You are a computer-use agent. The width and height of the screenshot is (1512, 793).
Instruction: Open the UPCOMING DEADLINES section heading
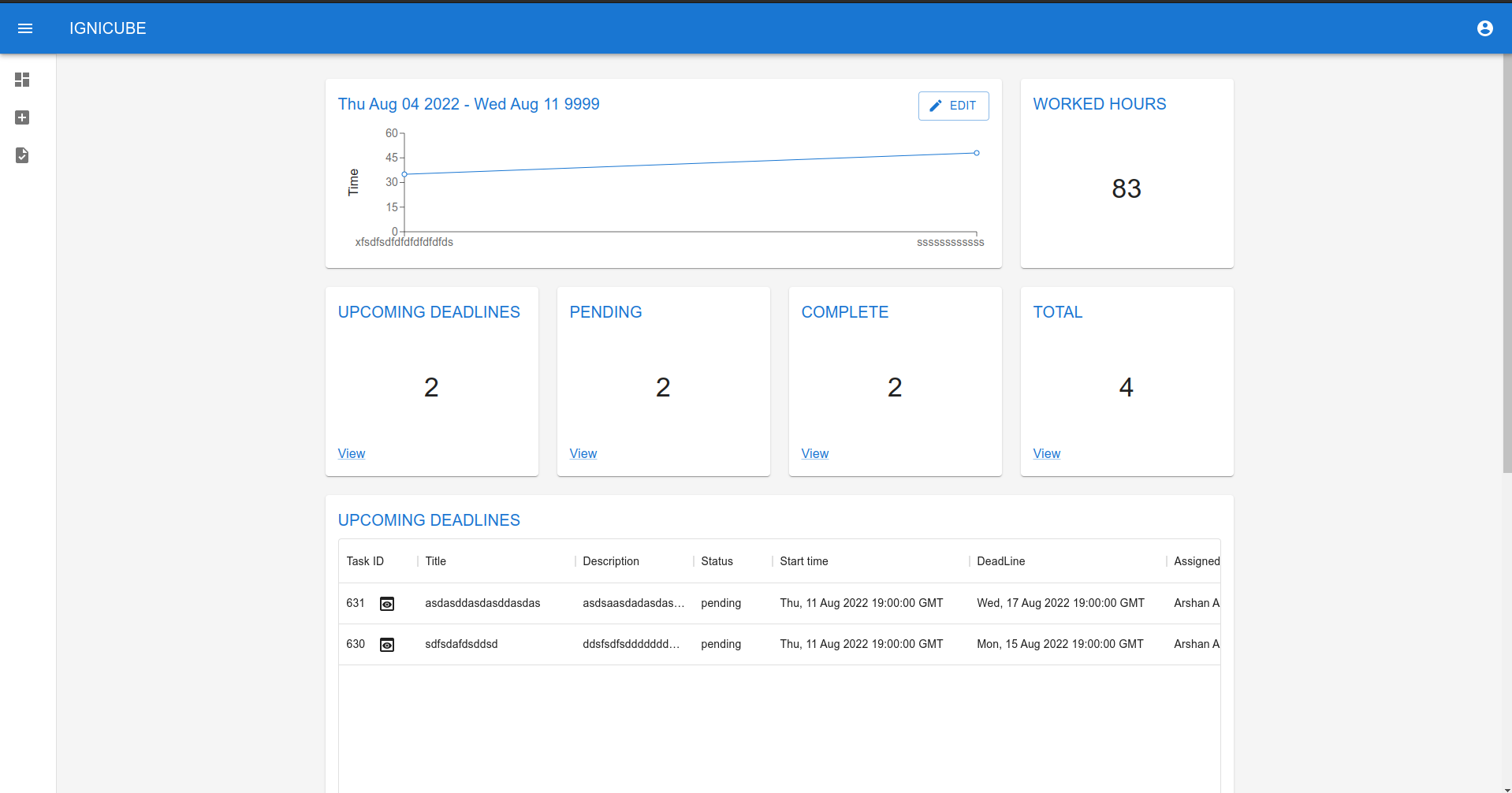tap(428, 519)
